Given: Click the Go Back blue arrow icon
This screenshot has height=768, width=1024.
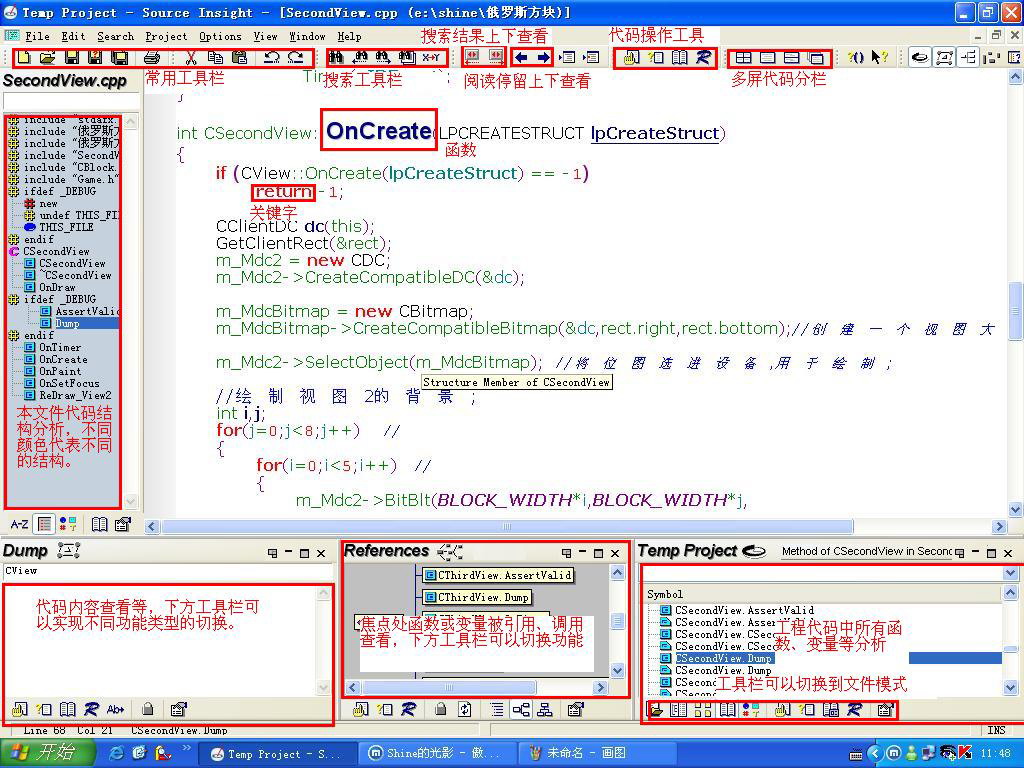Looking at the screenshot, I should (x=520, y=57).
